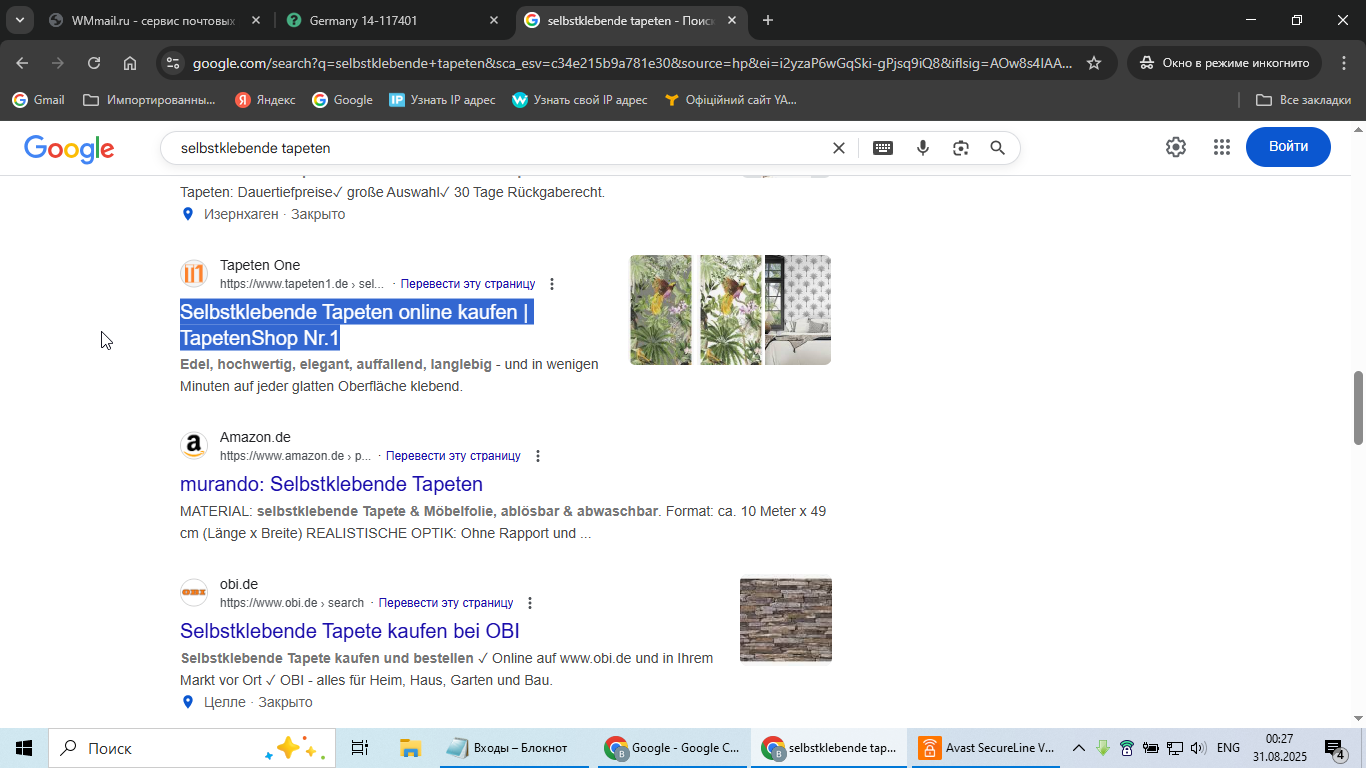This screenshot has height=768, width=1366.
Task: Close the selbstklebende tapeten tab
Action: click(x=732, y=20)
